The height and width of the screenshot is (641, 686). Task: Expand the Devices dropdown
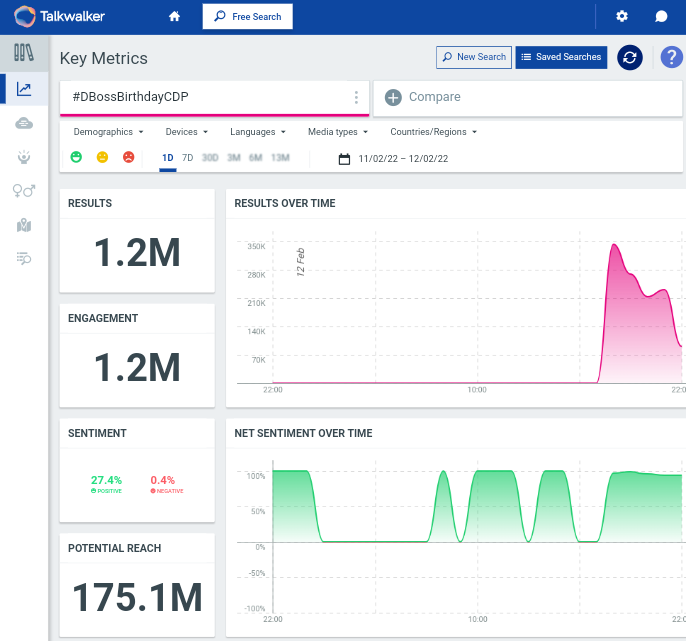tap(187, 132)
